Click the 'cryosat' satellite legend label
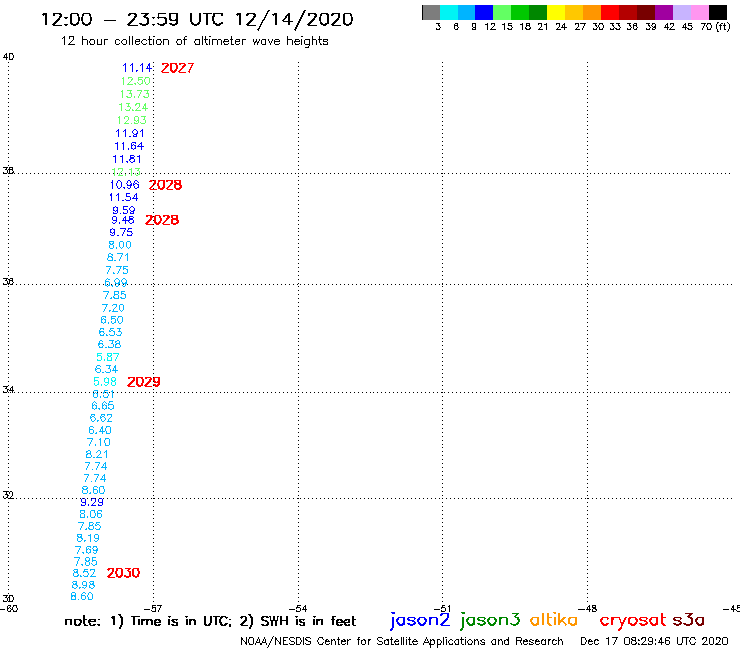 pos(633,620)
